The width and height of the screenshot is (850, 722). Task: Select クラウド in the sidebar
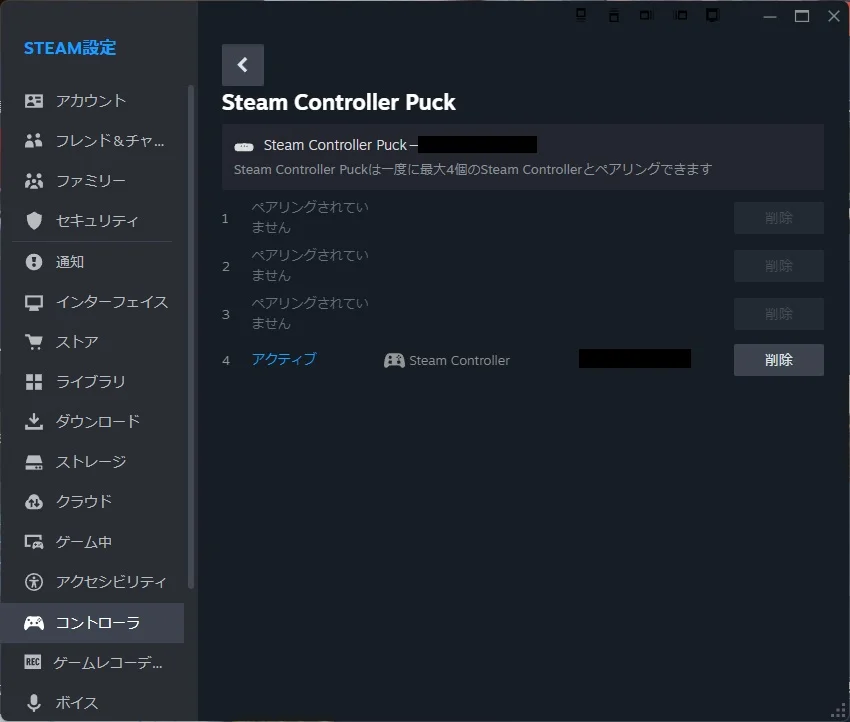[92, 502]
